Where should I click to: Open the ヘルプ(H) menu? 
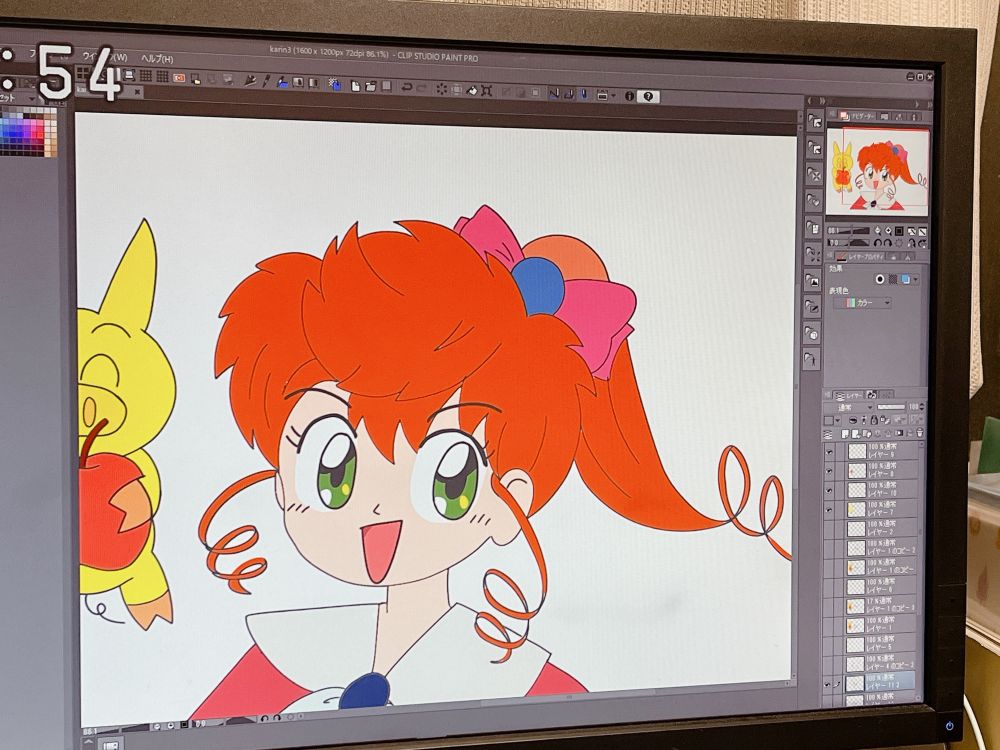(x=157, y=59)
